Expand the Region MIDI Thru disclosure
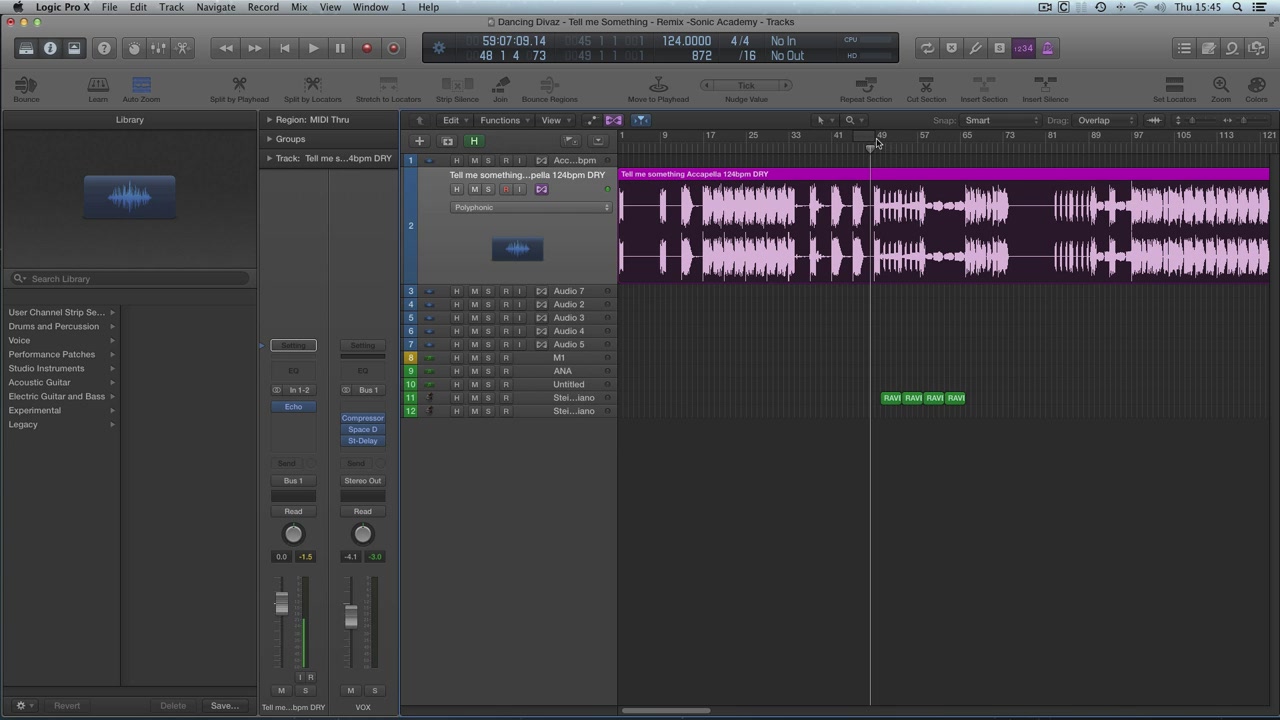This screenshot has width=1280, height=720. click(x=269, y=119)
